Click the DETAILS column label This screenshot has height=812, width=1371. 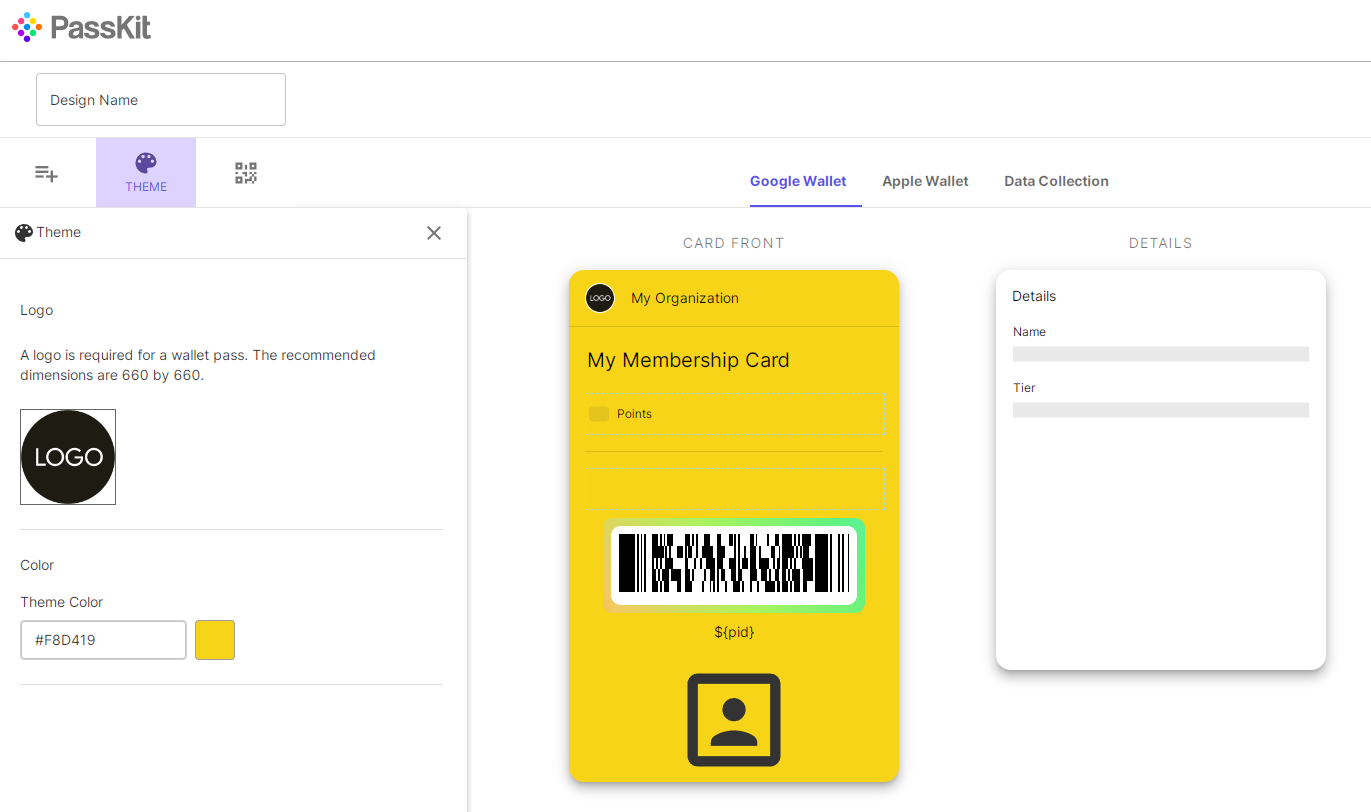click(1161, 243)
